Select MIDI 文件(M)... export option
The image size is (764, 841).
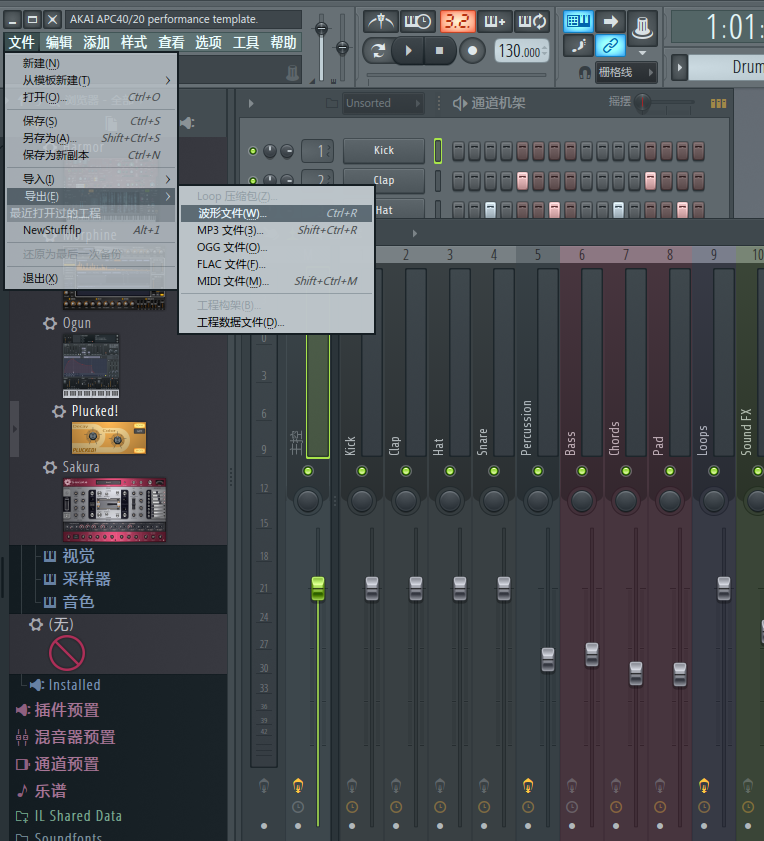tap(233, 281)
